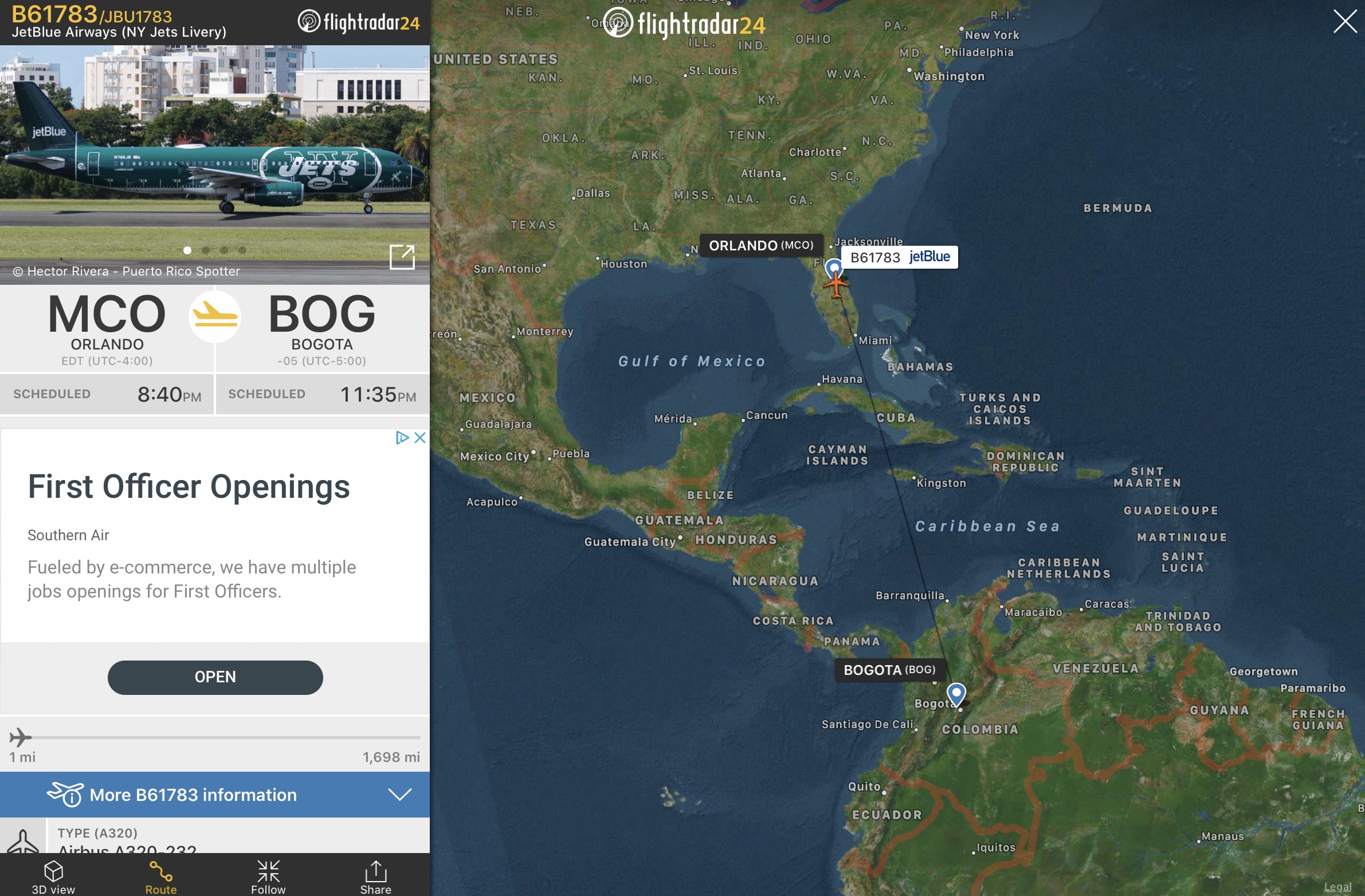Tap the Follow aircraft icon
Viewport: 1365px width, 896px height.
tap(268, 871)
